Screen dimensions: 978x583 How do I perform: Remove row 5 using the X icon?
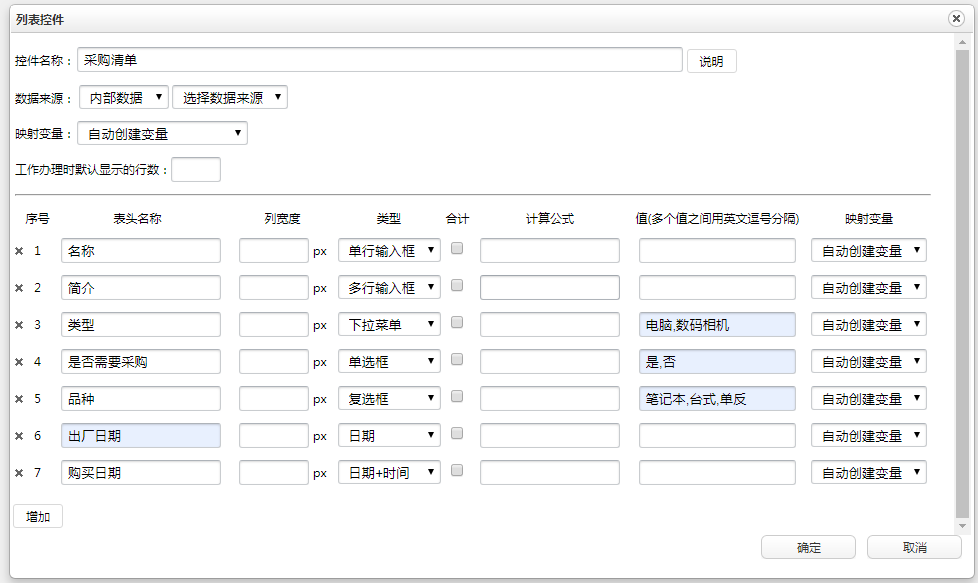19,399
